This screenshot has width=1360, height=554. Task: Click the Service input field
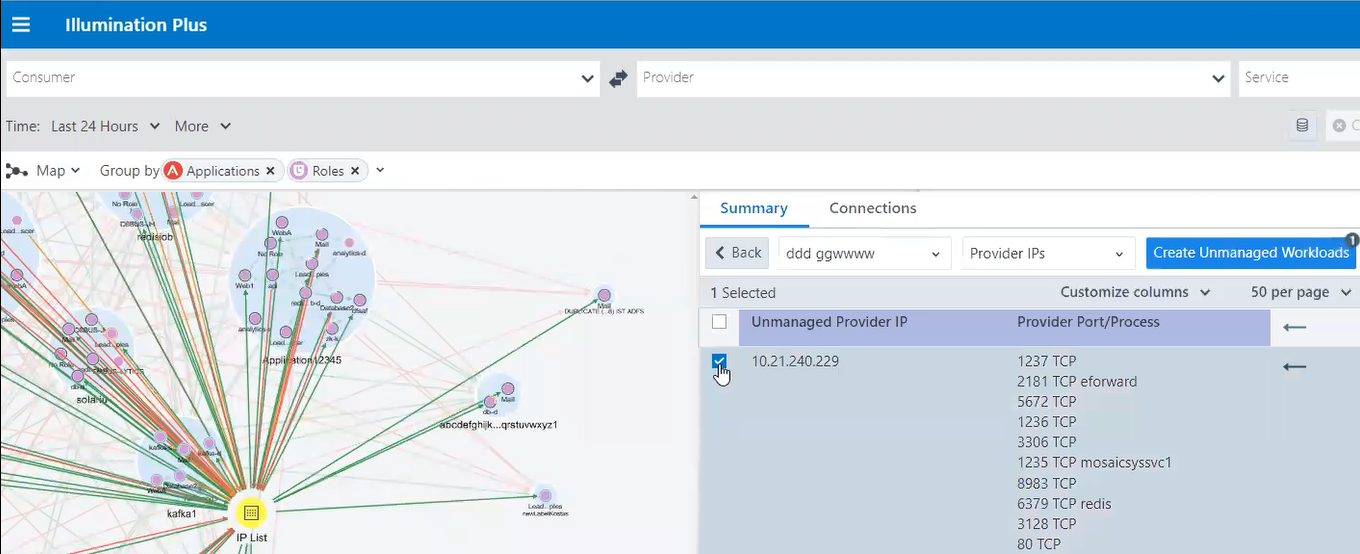tap(1298, 77)
